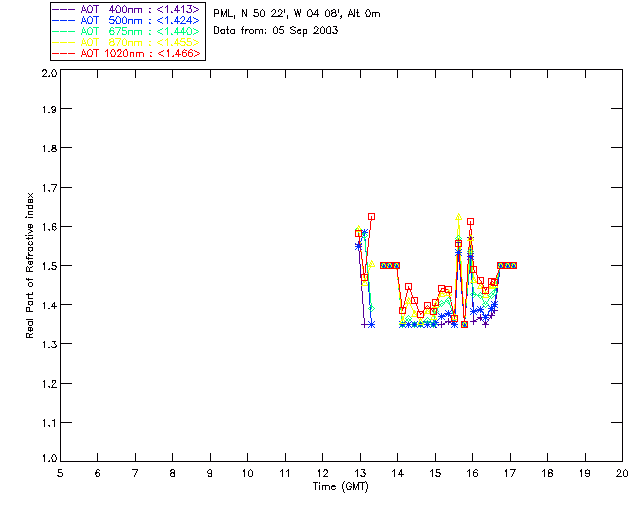Click the header line 'PML, N 50 22', W 04 08', Alt 0m'
Screen dimensions: 640x512
297,14
